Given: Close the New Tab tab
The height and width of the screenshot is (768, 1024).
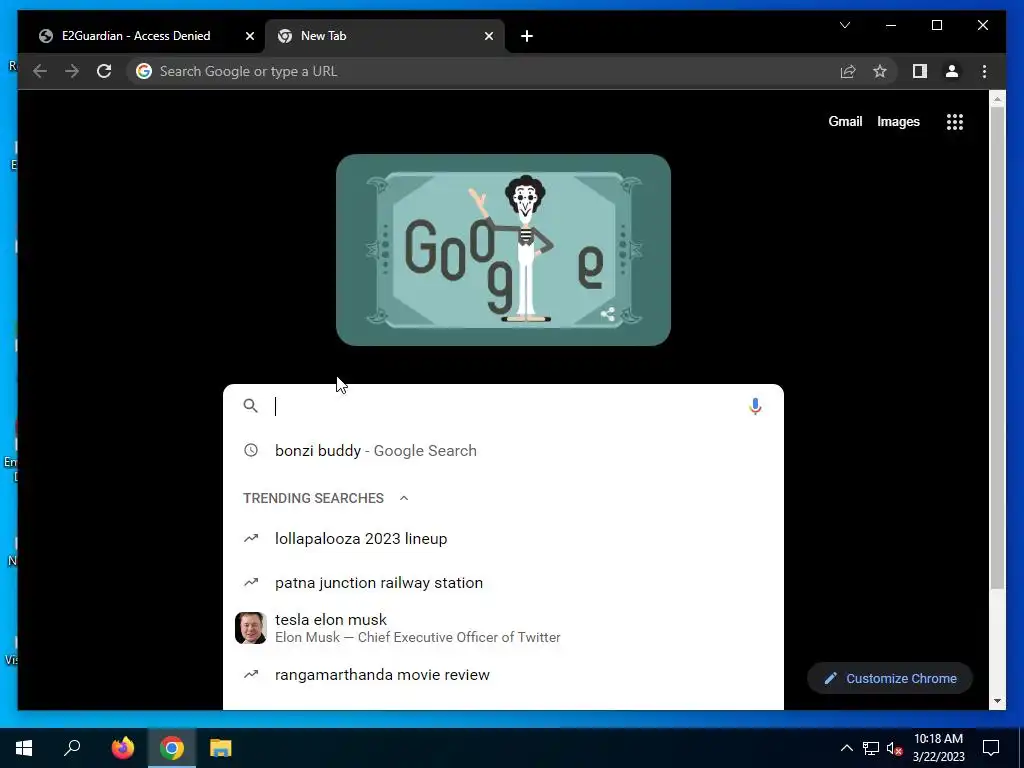Looking at the screenshot, I should click(x=488, y=36).
